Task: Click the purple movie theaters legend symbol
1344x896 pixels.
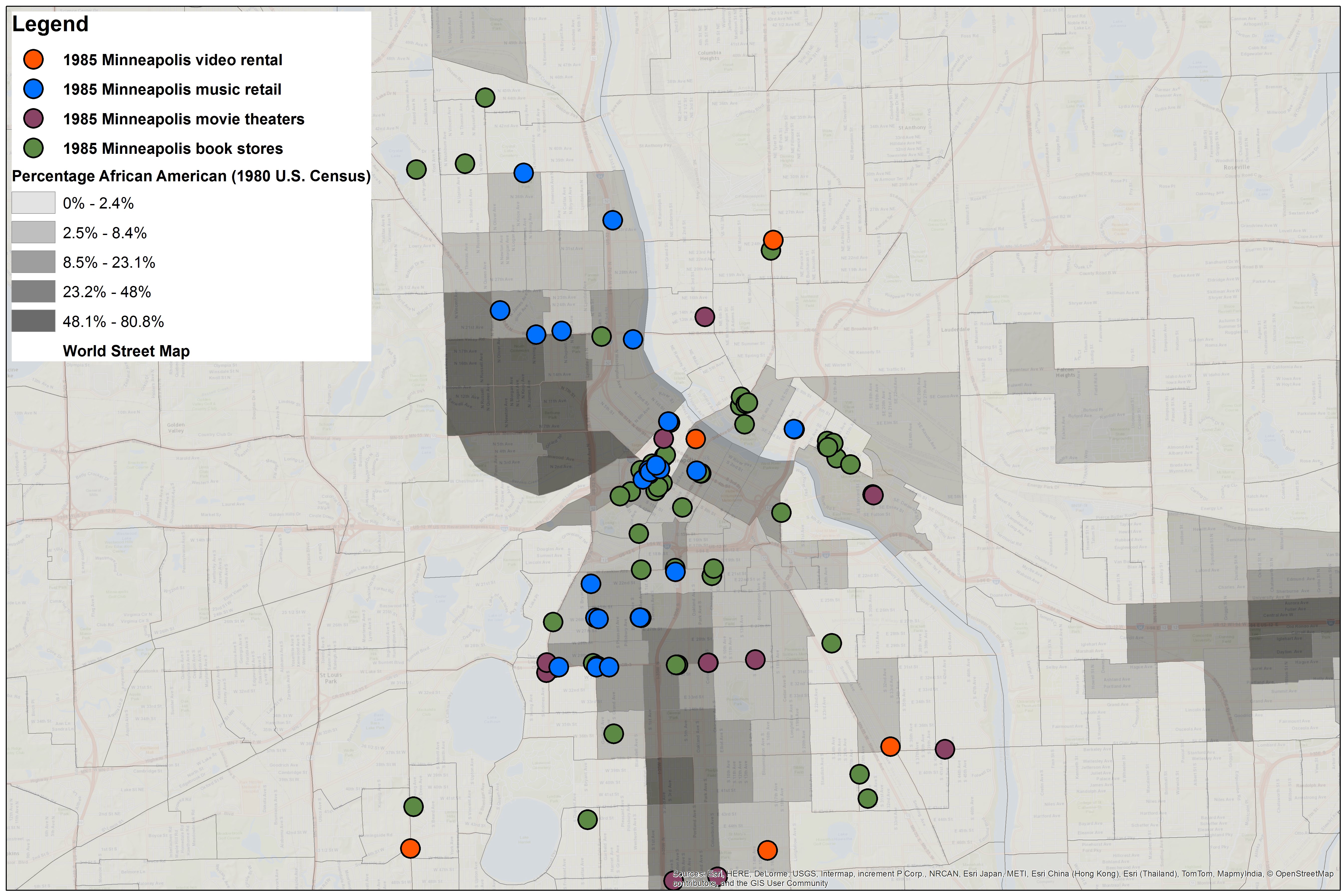Action: coord(34,119)
